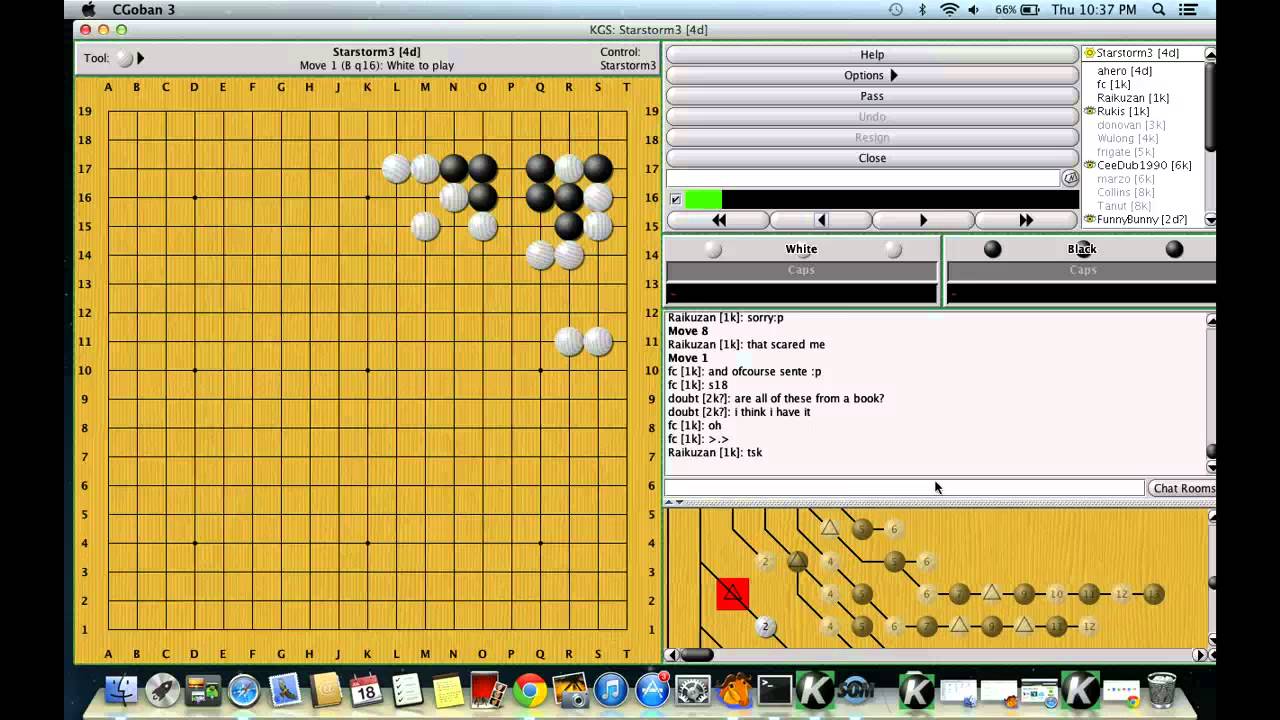Select white move 2 node in game tree

pos(765,627)
